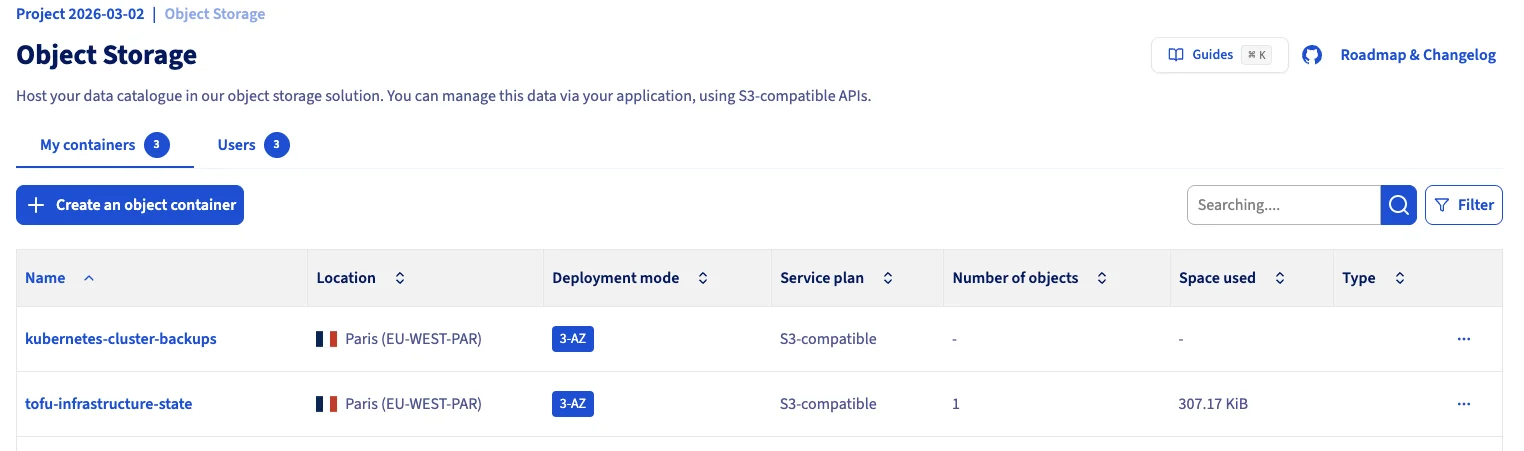Image resolution: width=1524 pixels, height=451 pixels.
Task: Open the tofu-infrastructure-state container
Action: coord(109,404)
